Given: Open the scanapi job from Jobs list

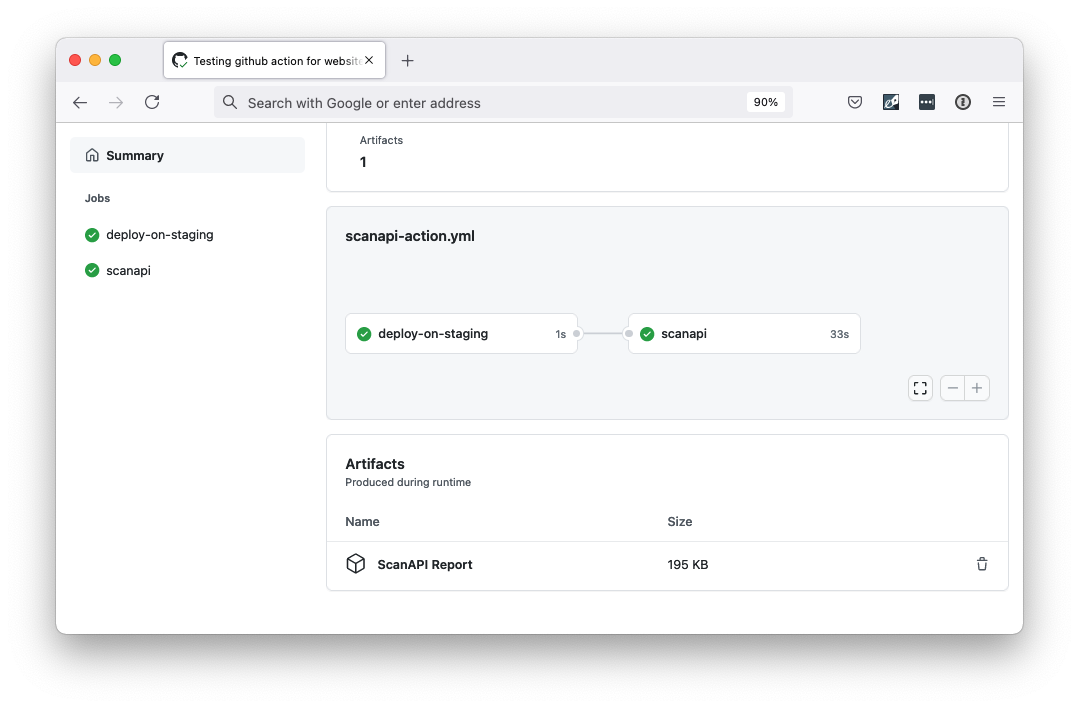Looking at the screenshot, I should tap(128, 270).
